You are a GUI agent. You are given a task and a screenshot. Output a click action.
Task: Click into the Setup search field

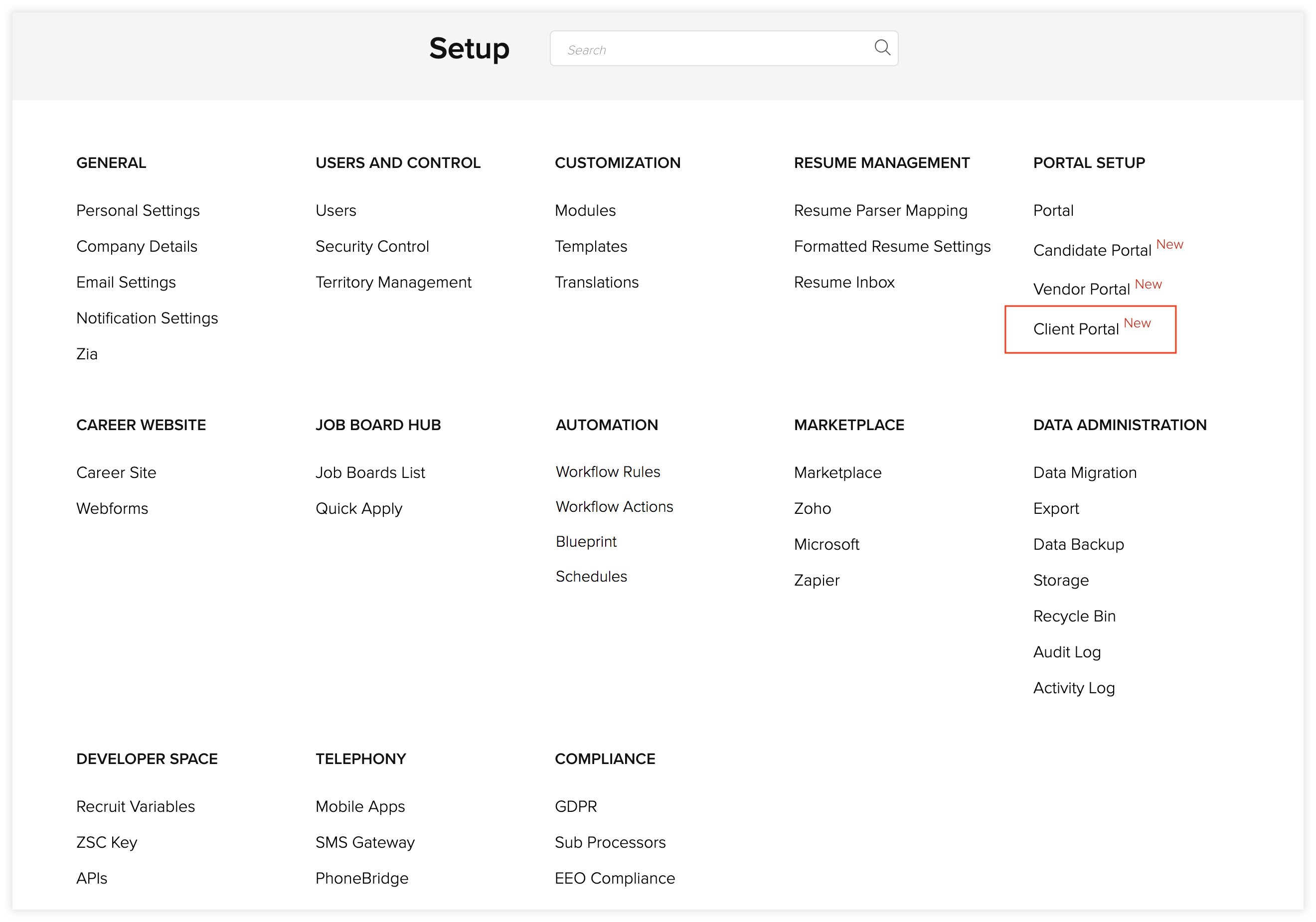click(711, 49)
